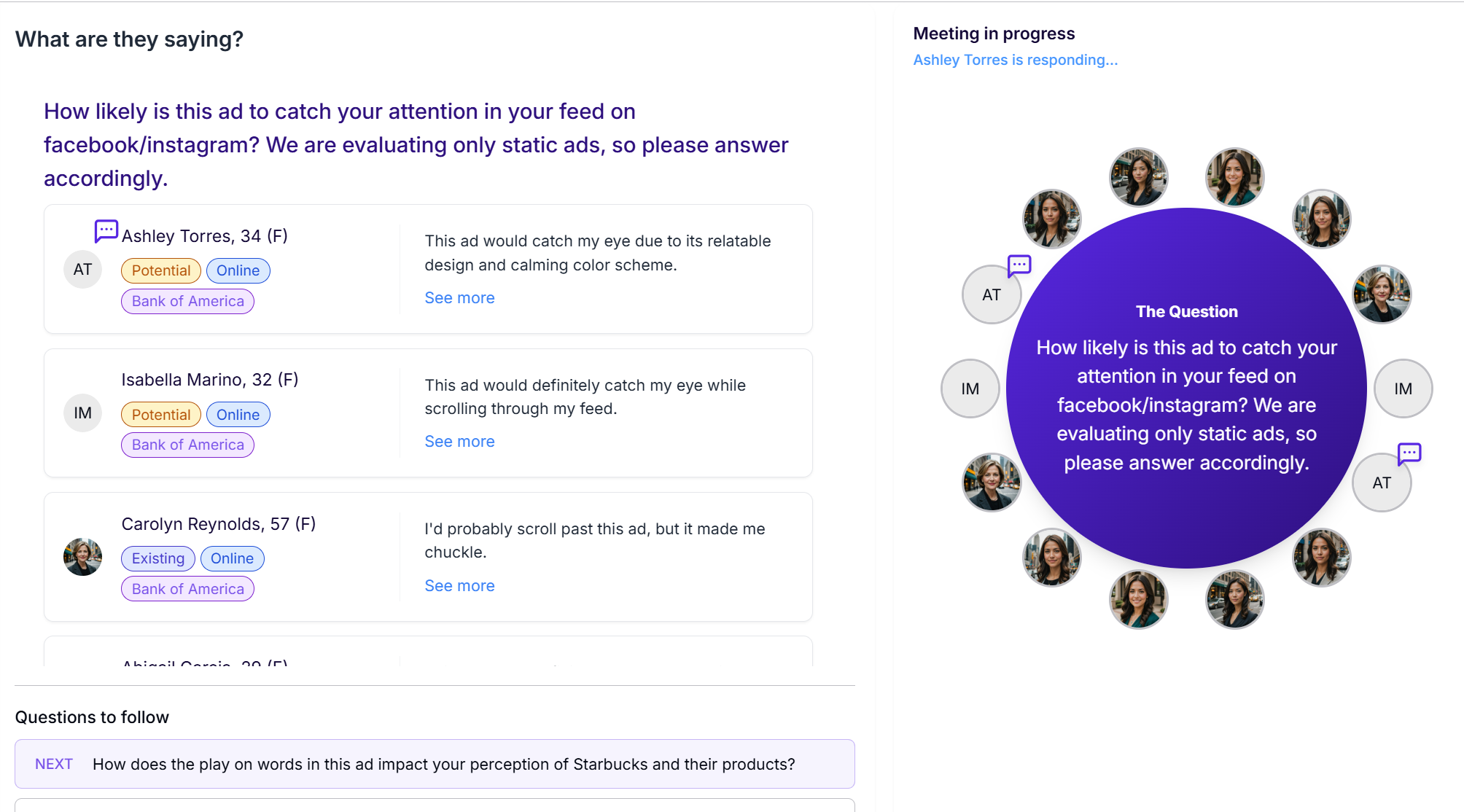The height and width of the screenshot is (812, 1464).
Task: Click IM avatar on right of question circle
Action: (x=1403, y=389)
